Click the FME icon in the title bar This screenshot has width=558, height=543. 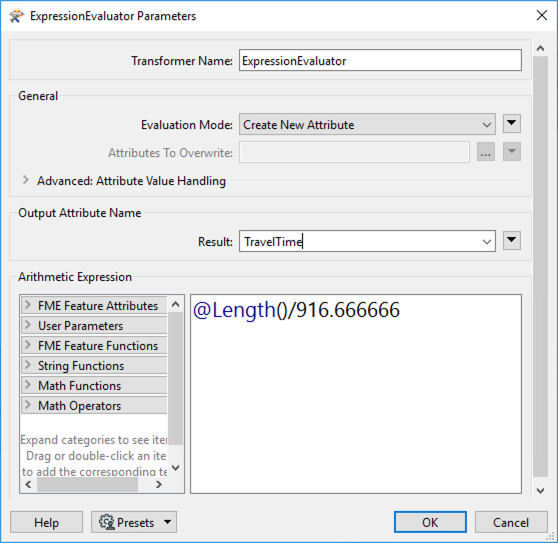coord(16,16)
